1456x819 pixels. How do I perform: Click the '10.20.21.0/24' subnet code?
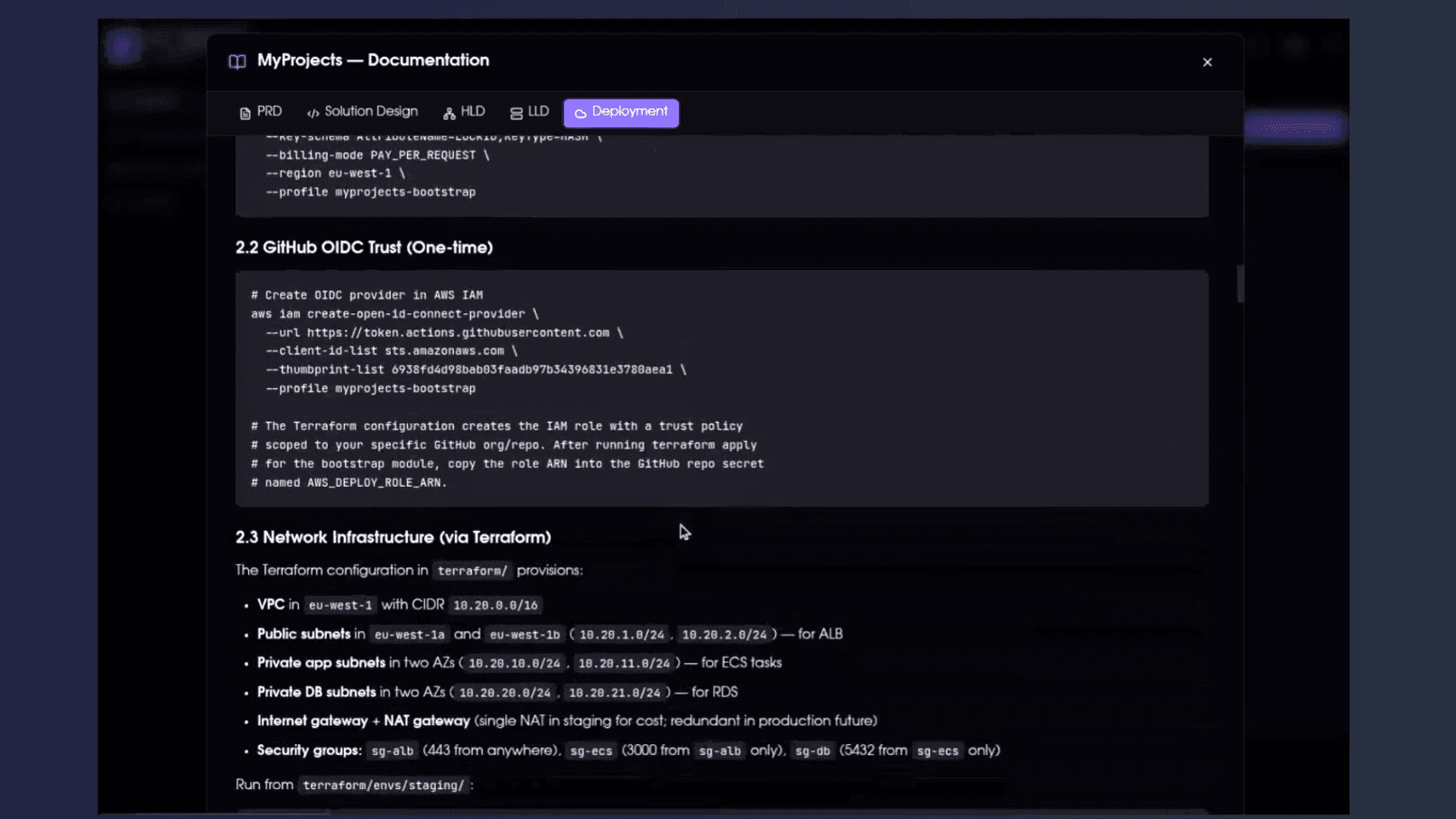(x=614, y=693)
